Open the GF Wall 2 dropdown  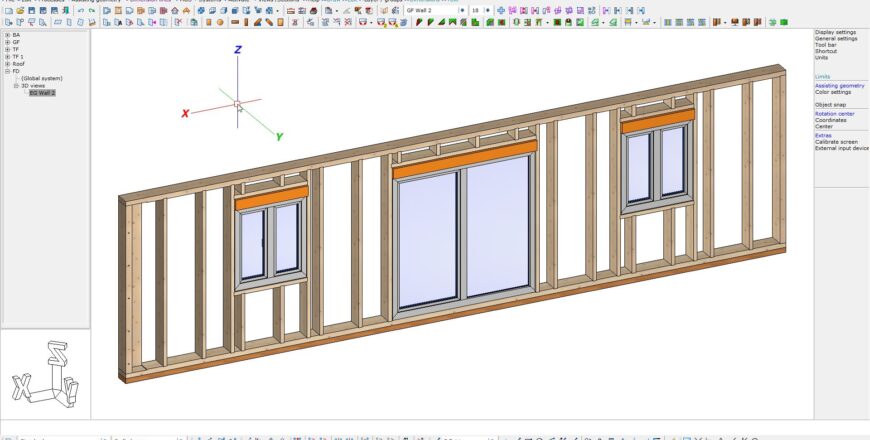(x=462, y=10)
